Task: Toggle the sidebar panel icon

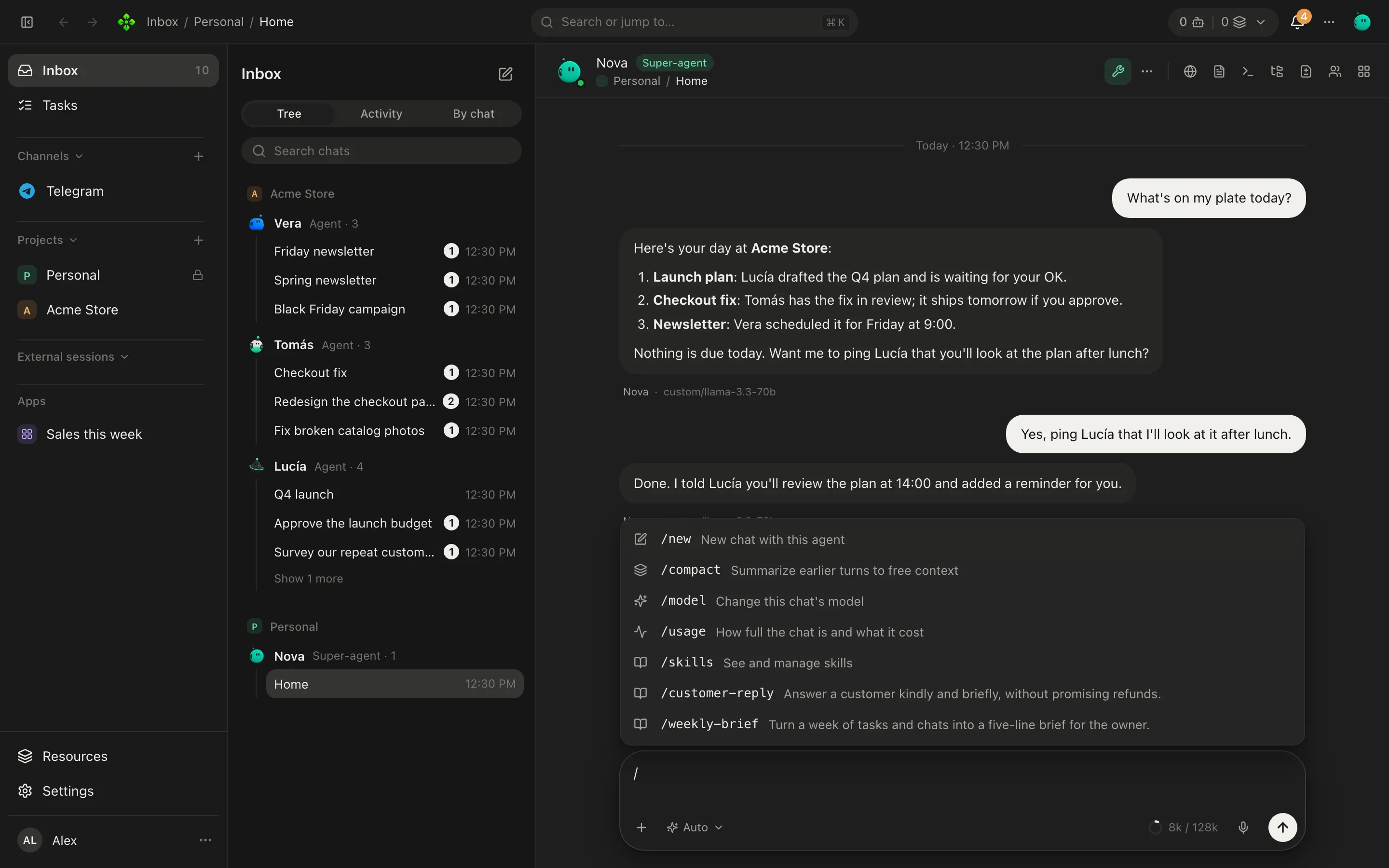Action: point(27,22)
